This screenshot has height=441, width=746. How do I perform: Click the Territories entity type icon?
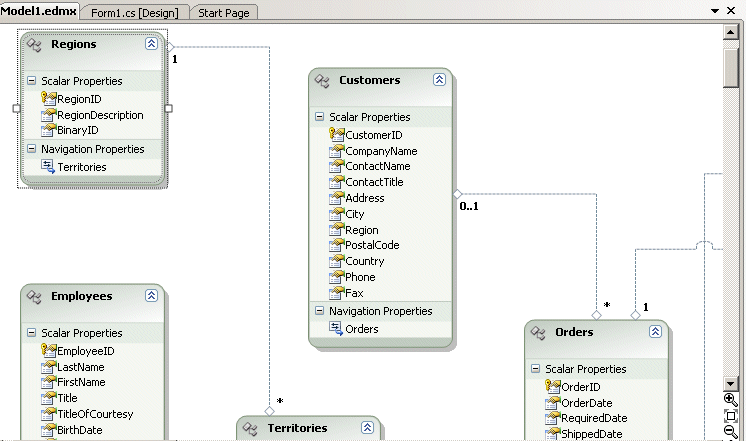250,428
